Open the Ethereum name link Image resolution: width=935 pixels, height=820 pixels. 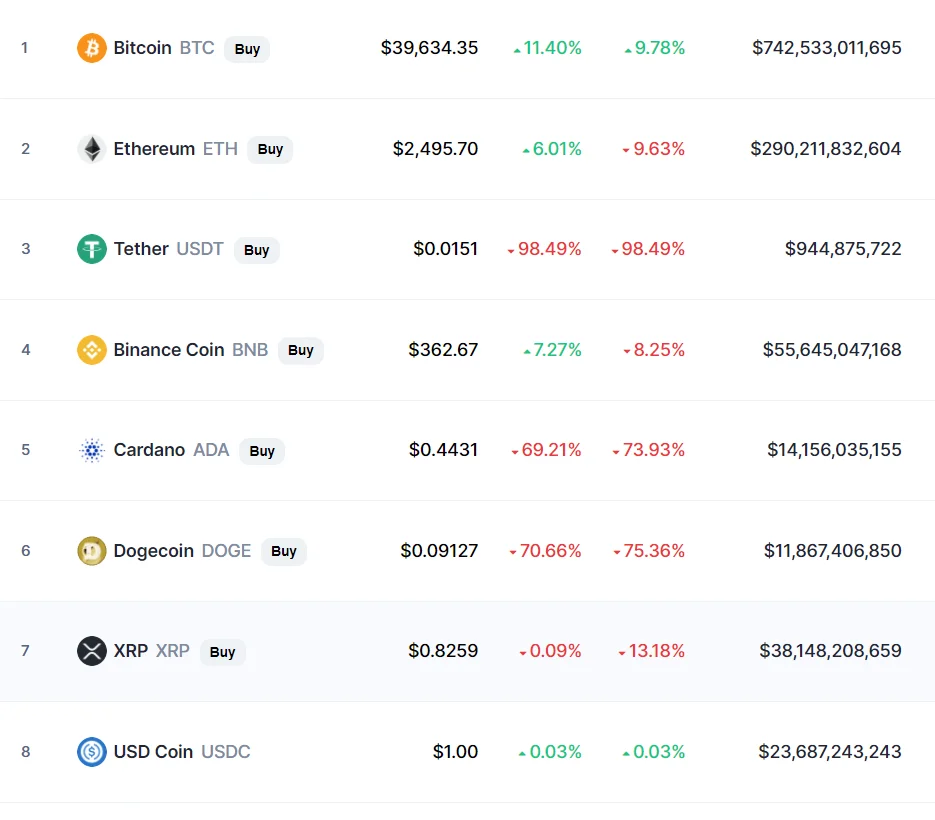click(154, 149)
